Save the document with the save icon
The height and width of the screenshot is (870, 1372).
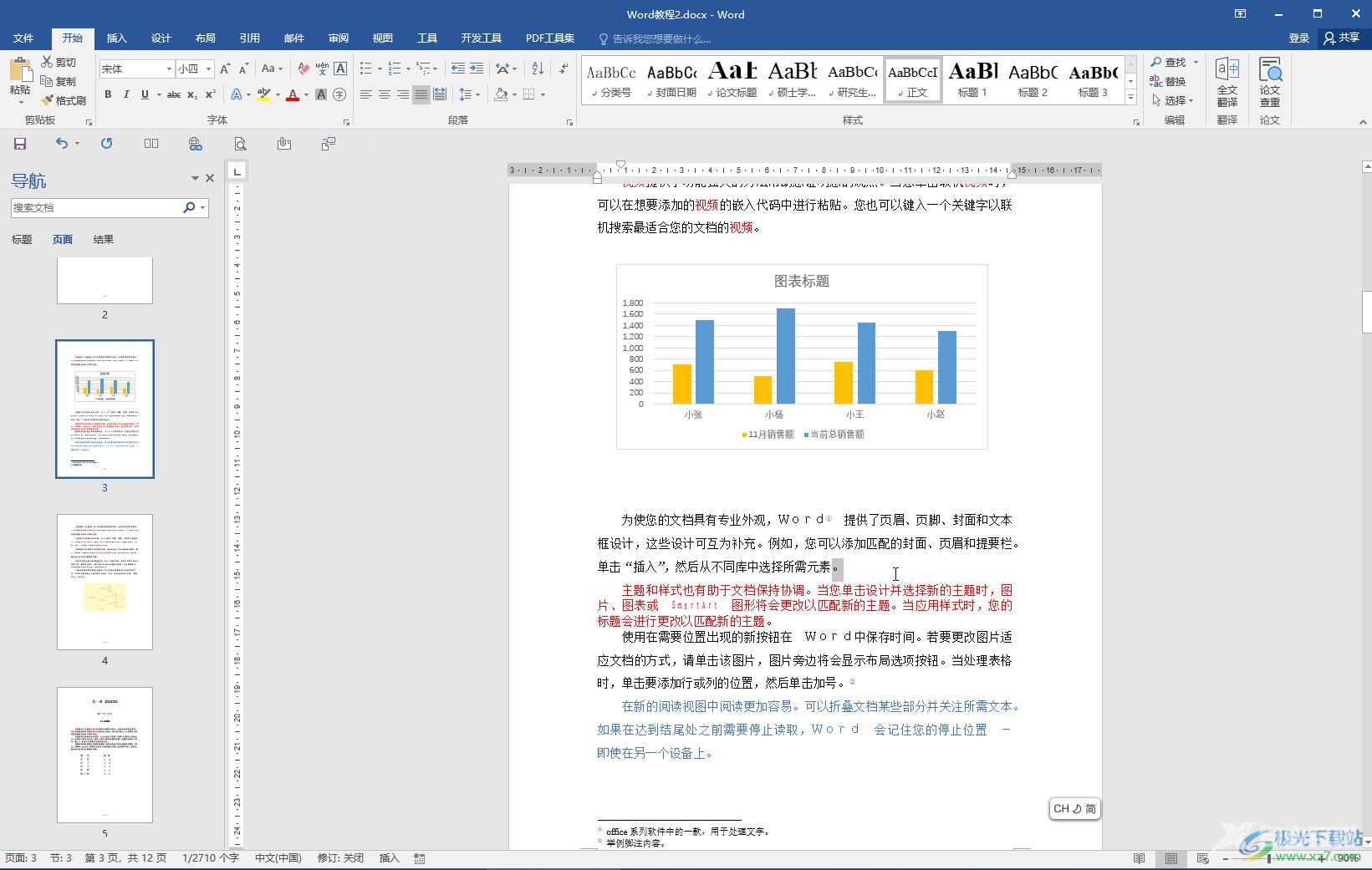click(x=20, y=144)
